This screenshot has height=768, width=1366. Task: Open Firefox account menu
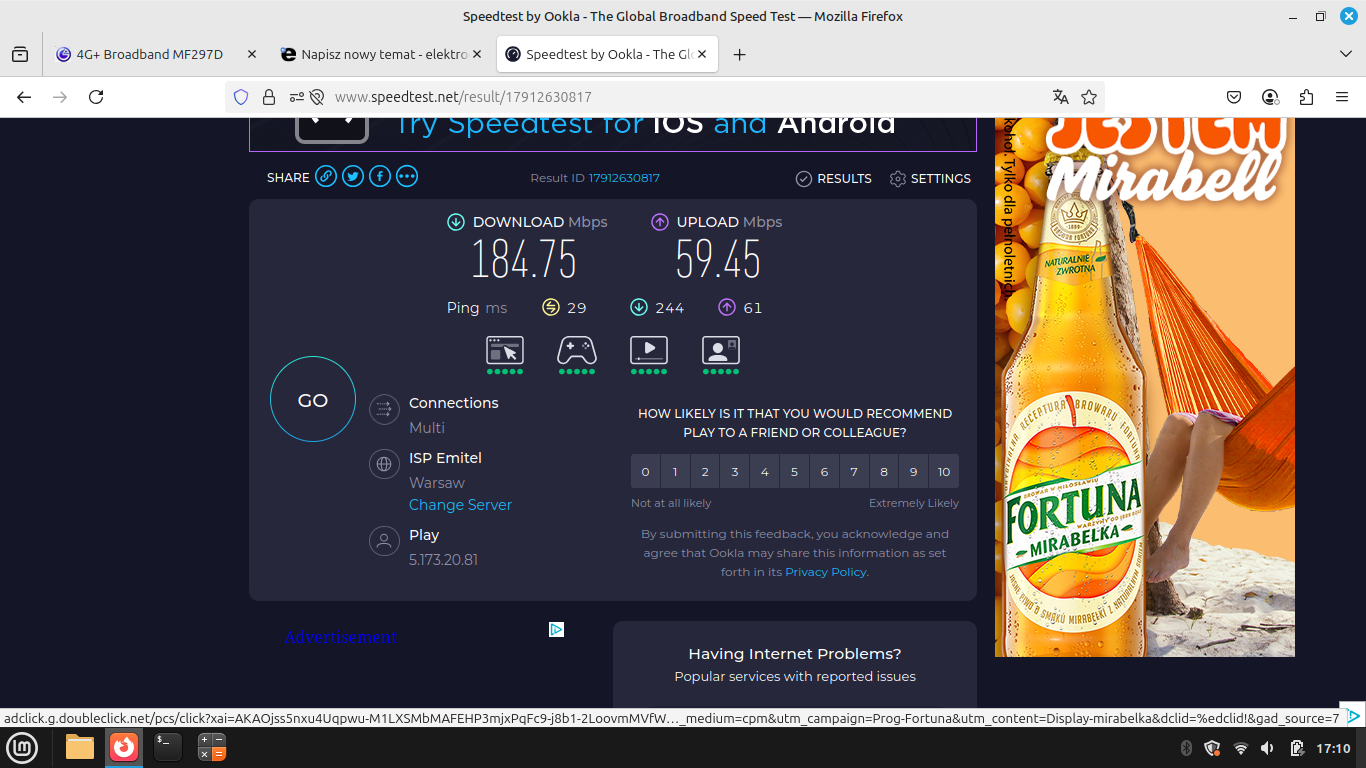pyautogui.click(x=1270, y=97)
